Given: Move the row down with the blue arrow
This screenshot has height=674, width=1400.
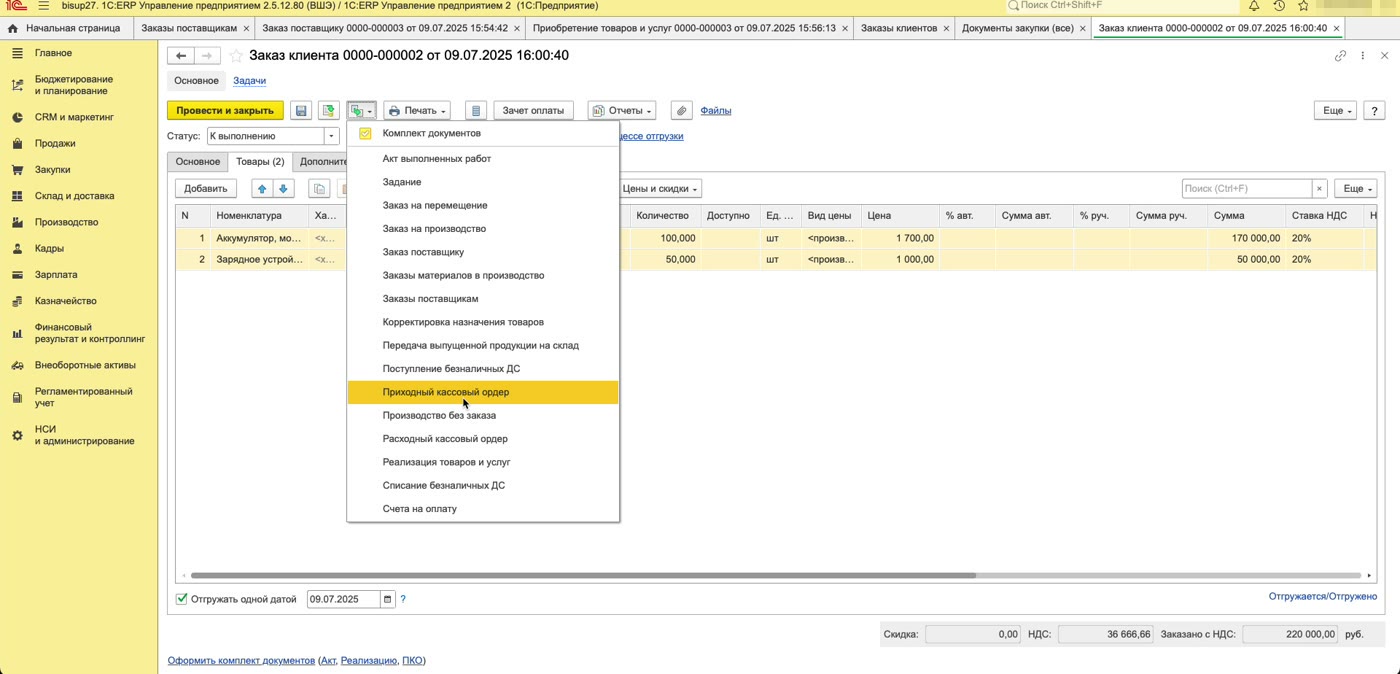Looking at the screenshot, I should (x=283, y=188).
